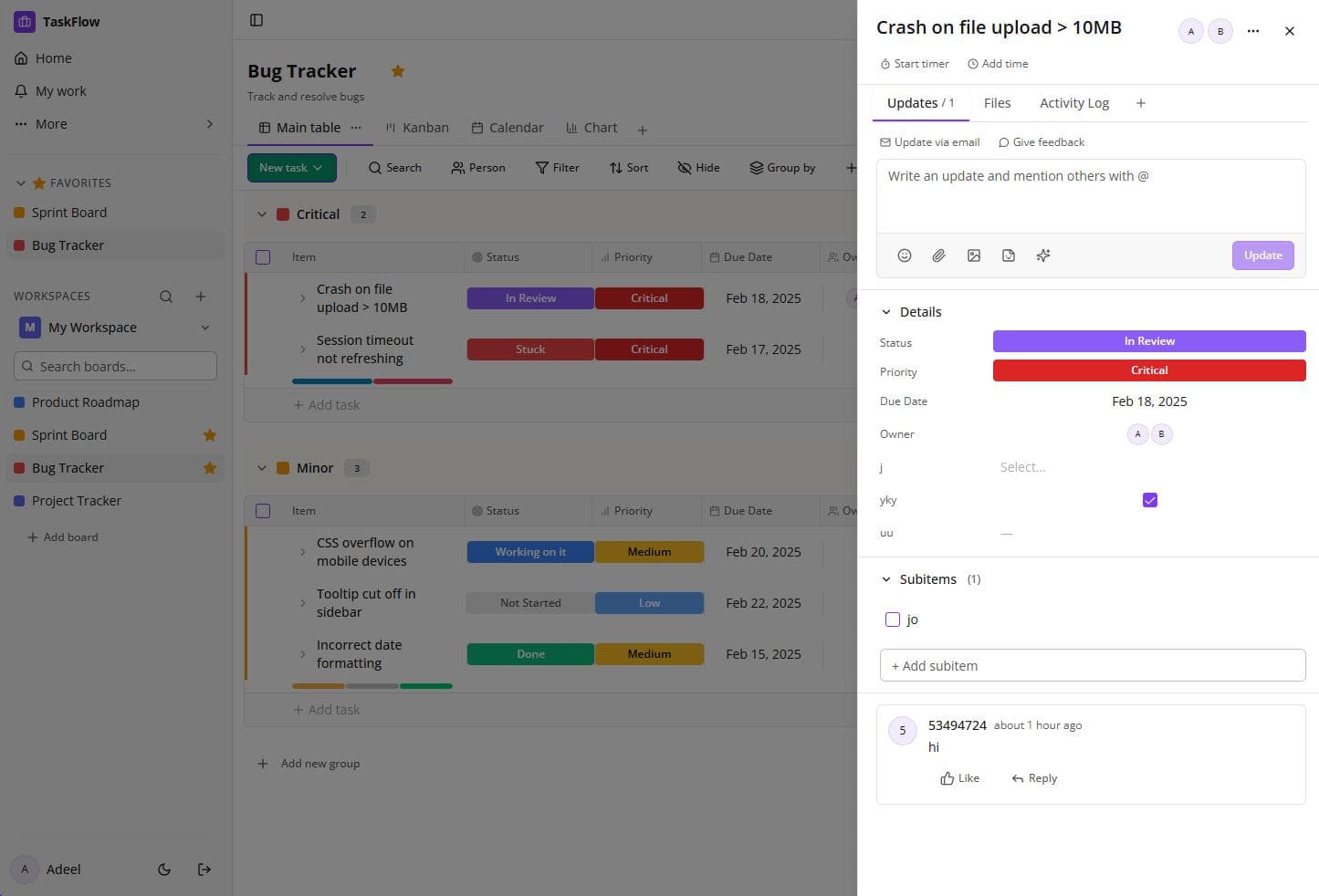Collapse the Critical task group
The height and width of the screenshot is (896, 1319).
pos(262,214)
